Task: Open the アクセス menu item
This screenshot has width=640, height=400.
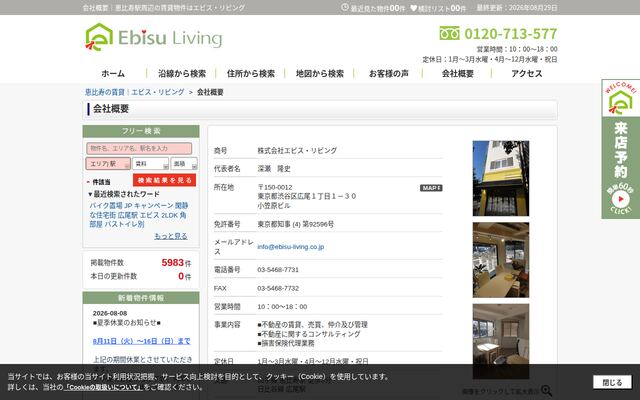Action: point(527,73)
